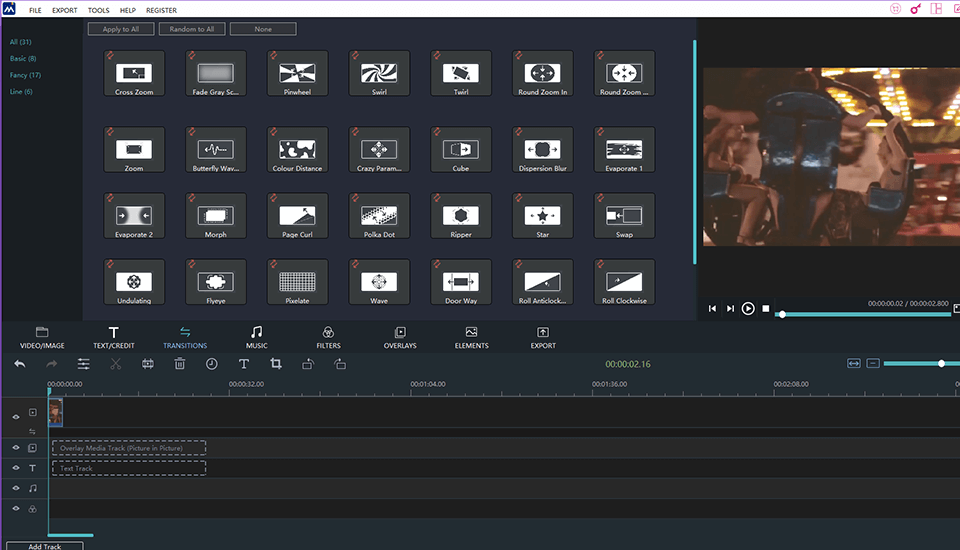This screenshot has width=960, height=550.
Task: Click the delete trash can icon
Action: pos(180,364)
